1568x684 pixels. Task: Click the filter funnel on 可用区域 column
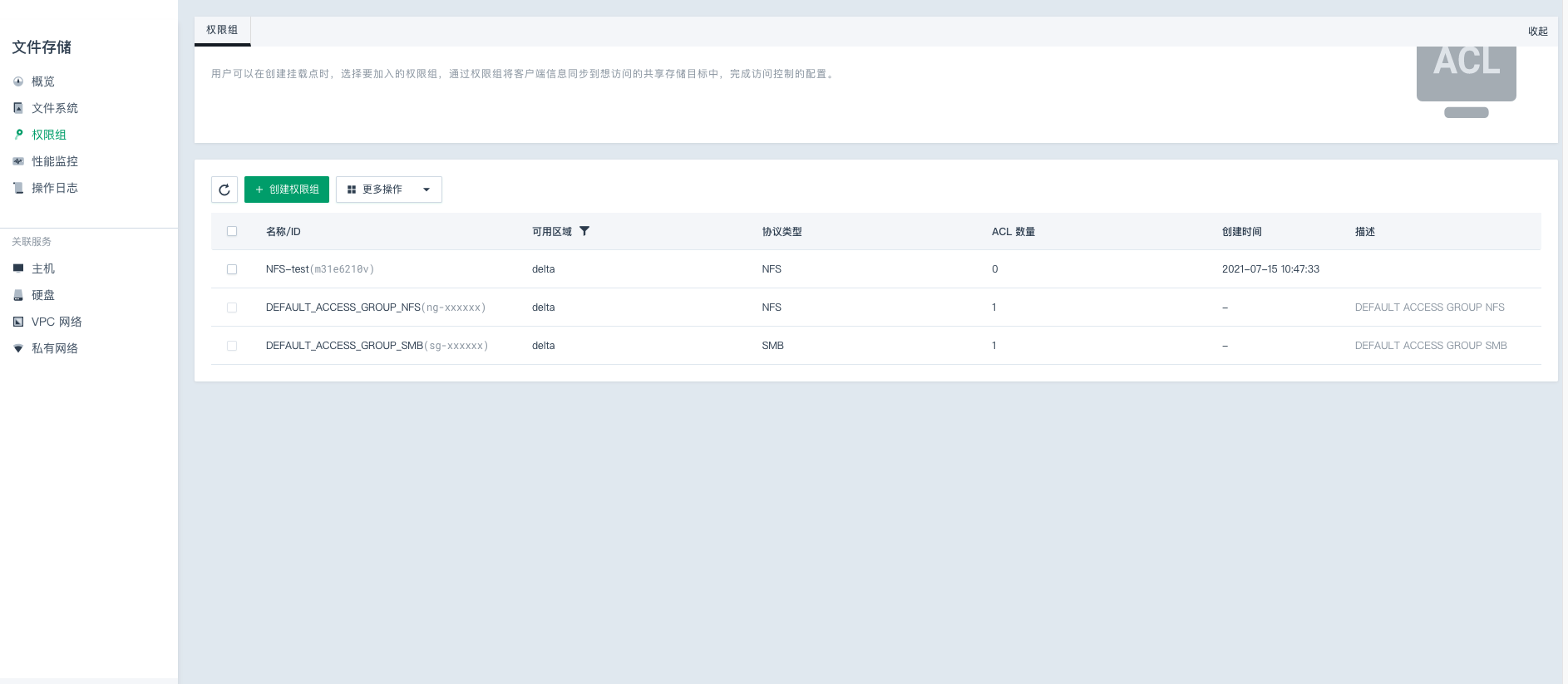coord(584,231)
